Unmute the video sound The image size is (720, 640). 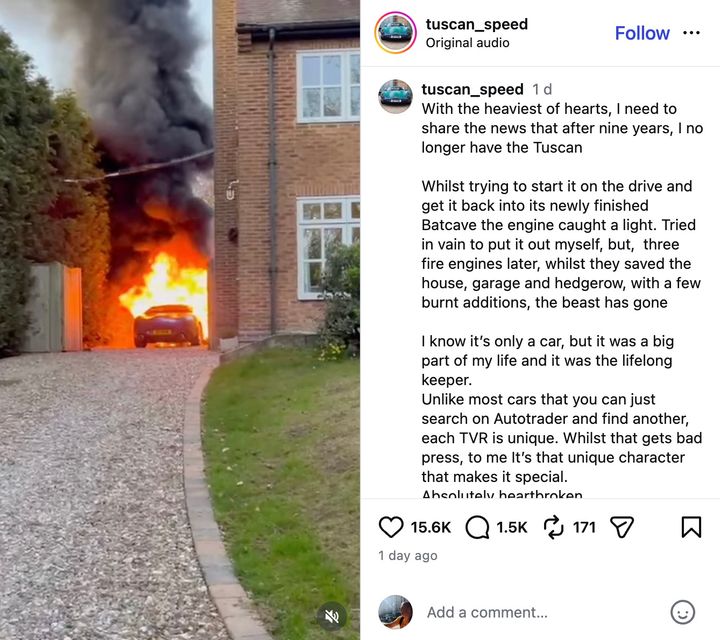click(x=332, y=616)
